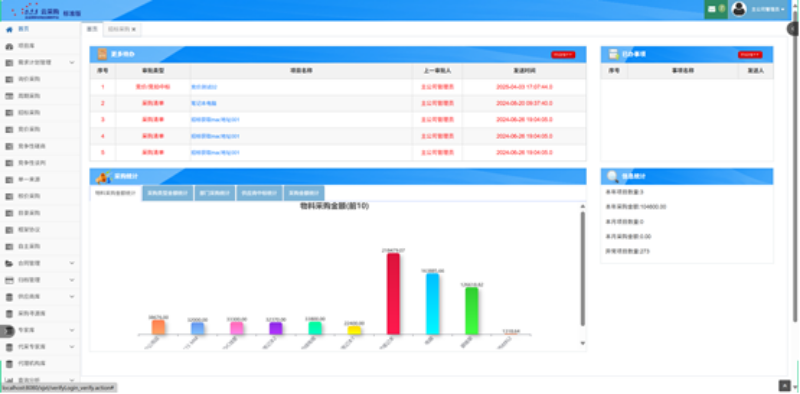Click the dark sidebar toggle handle beside 专家库
800x394 pixels.
(x=6, y=331)
